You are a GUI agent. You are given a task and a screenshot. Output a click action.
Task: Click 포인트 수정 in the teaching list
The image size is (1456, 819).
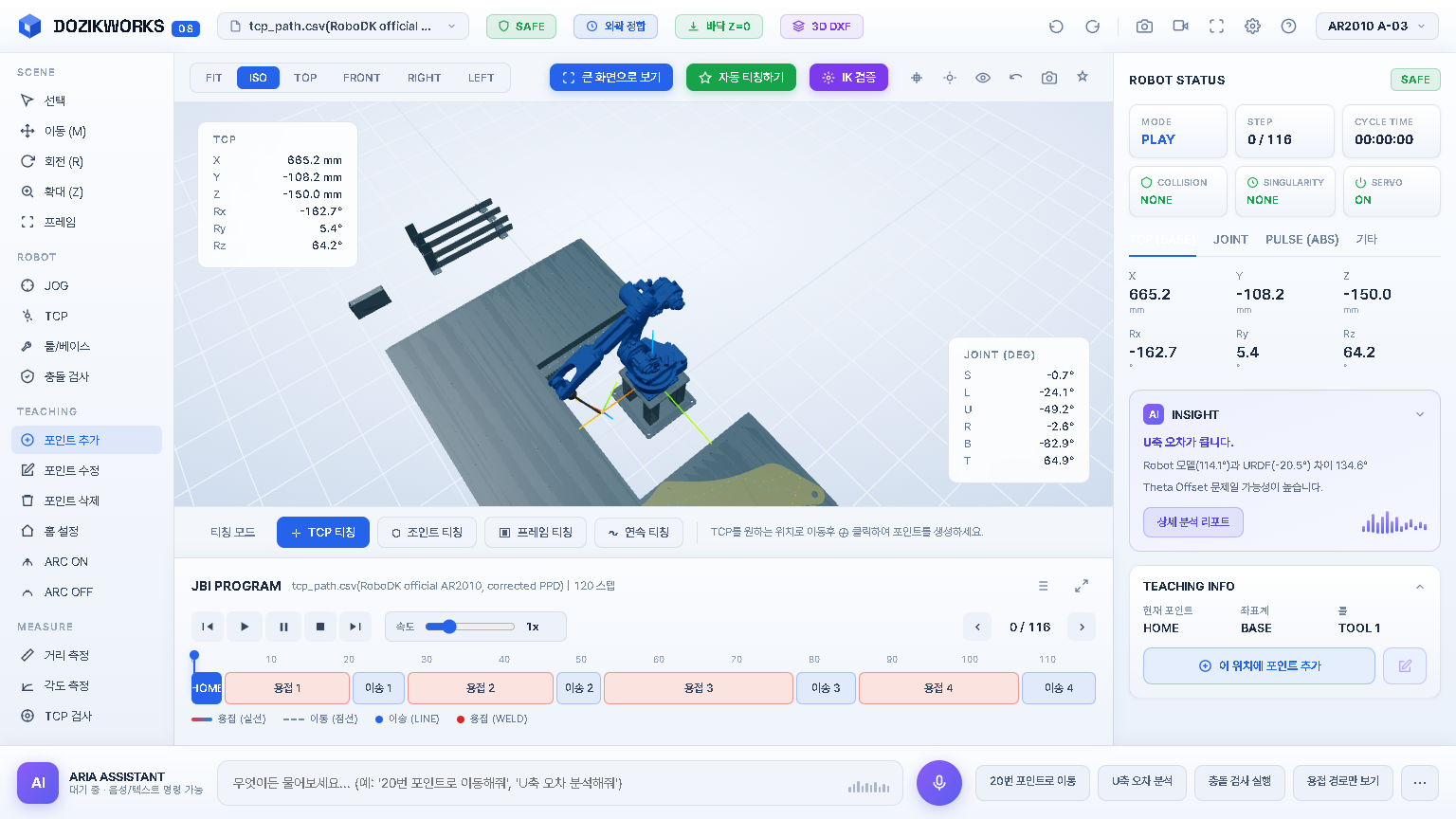coord(86,470)
